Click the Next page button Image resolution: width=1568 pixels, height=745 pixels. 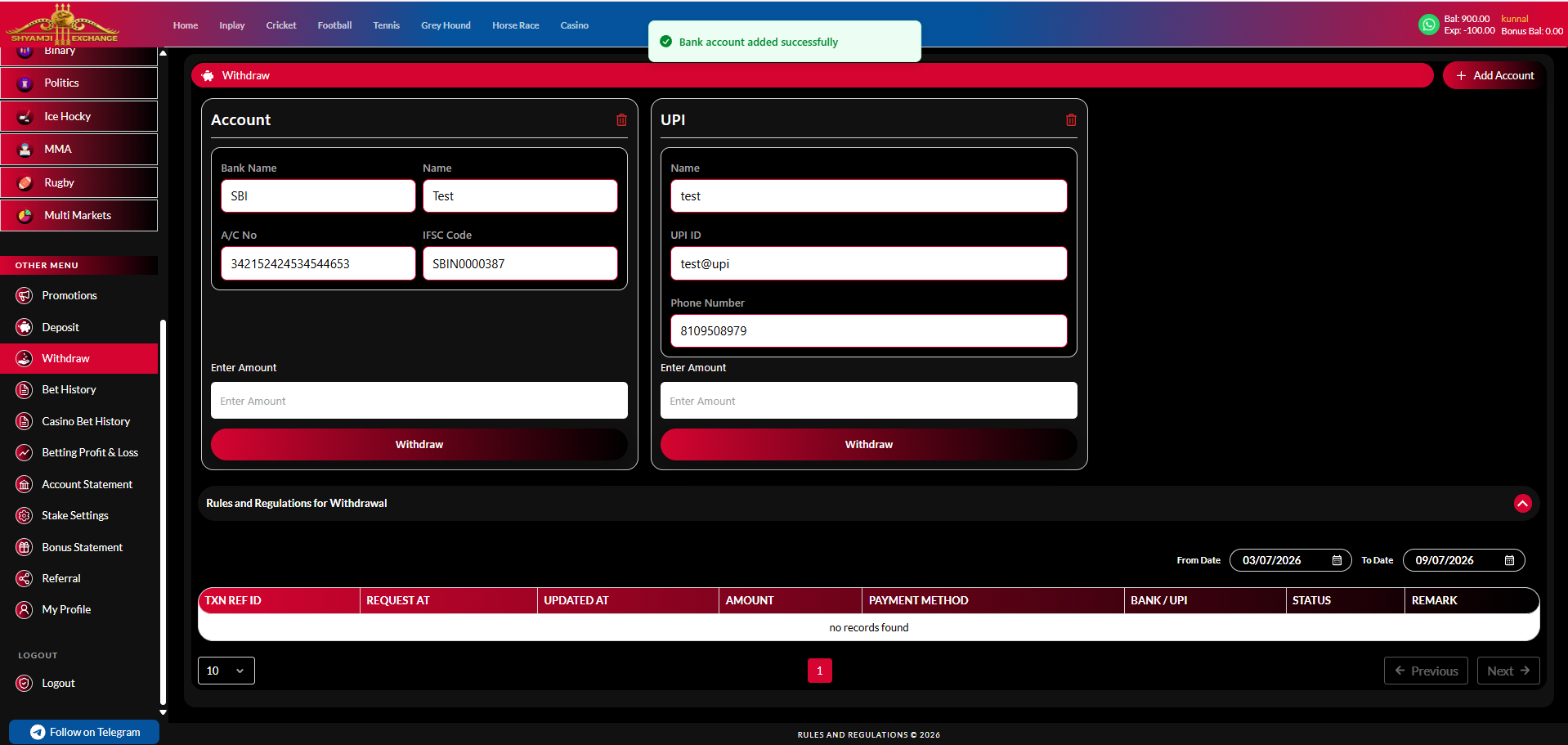click(1508, 671)
